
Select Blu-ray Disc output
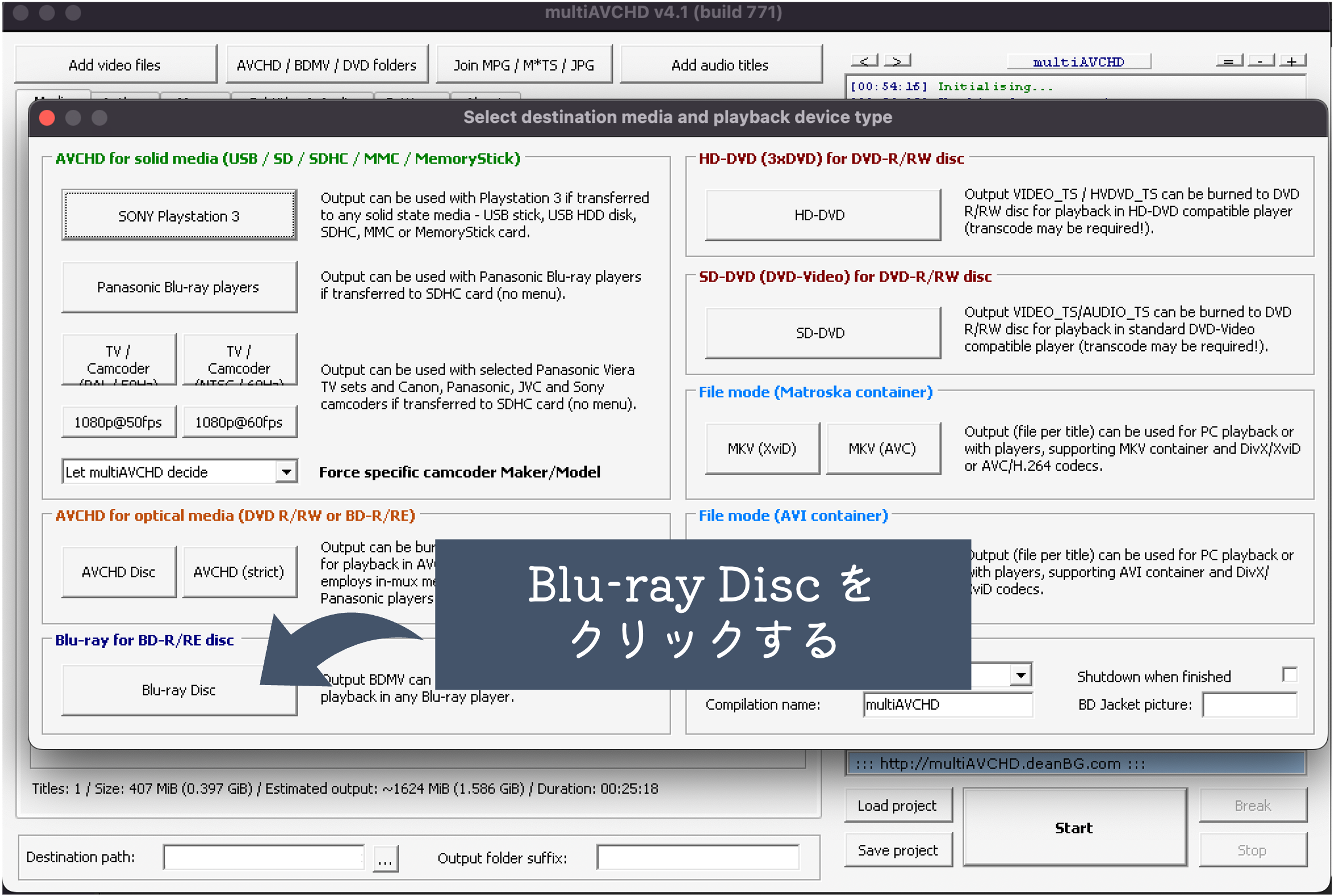[179, 690]
